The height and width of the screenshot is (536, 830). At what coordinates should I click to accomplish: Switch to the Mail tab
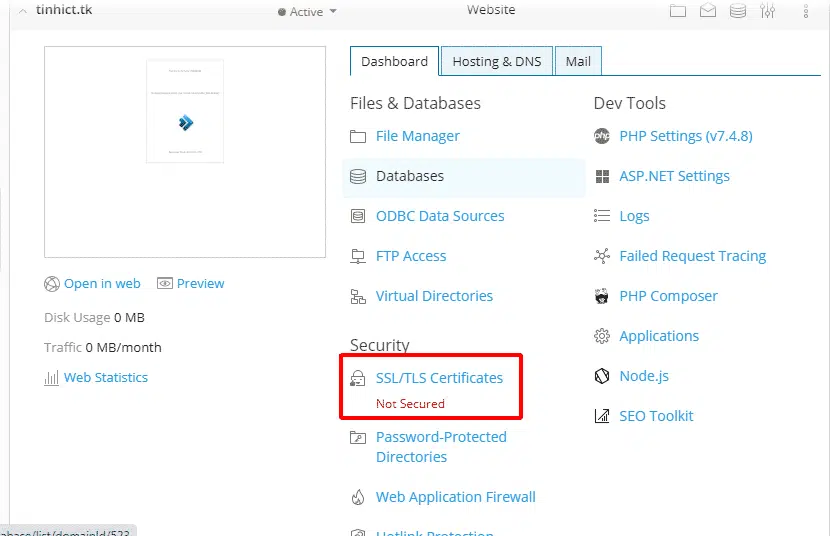click(x=578, y=61)
